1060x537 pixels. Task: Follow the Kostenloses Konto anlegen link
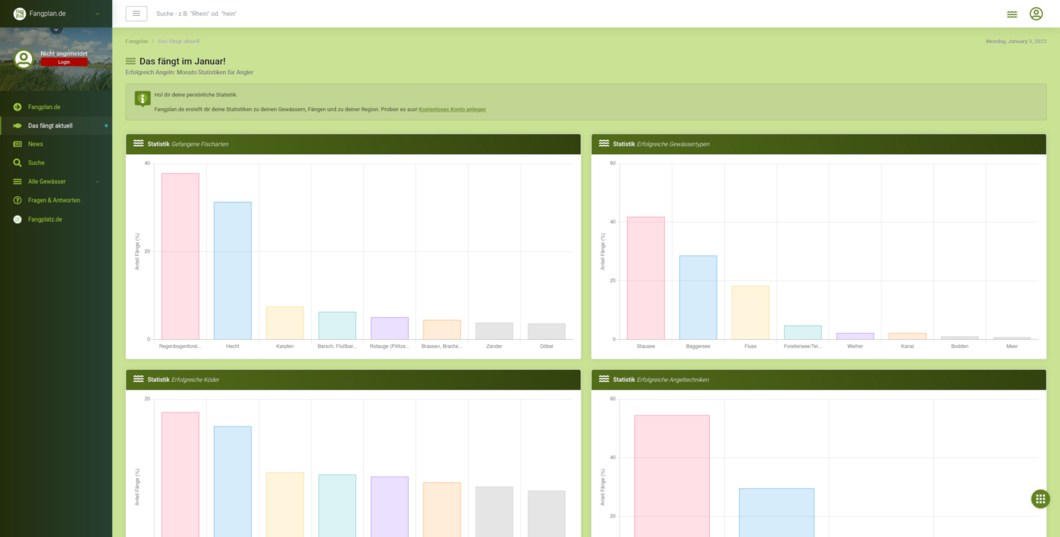click(x=452, y=108)
